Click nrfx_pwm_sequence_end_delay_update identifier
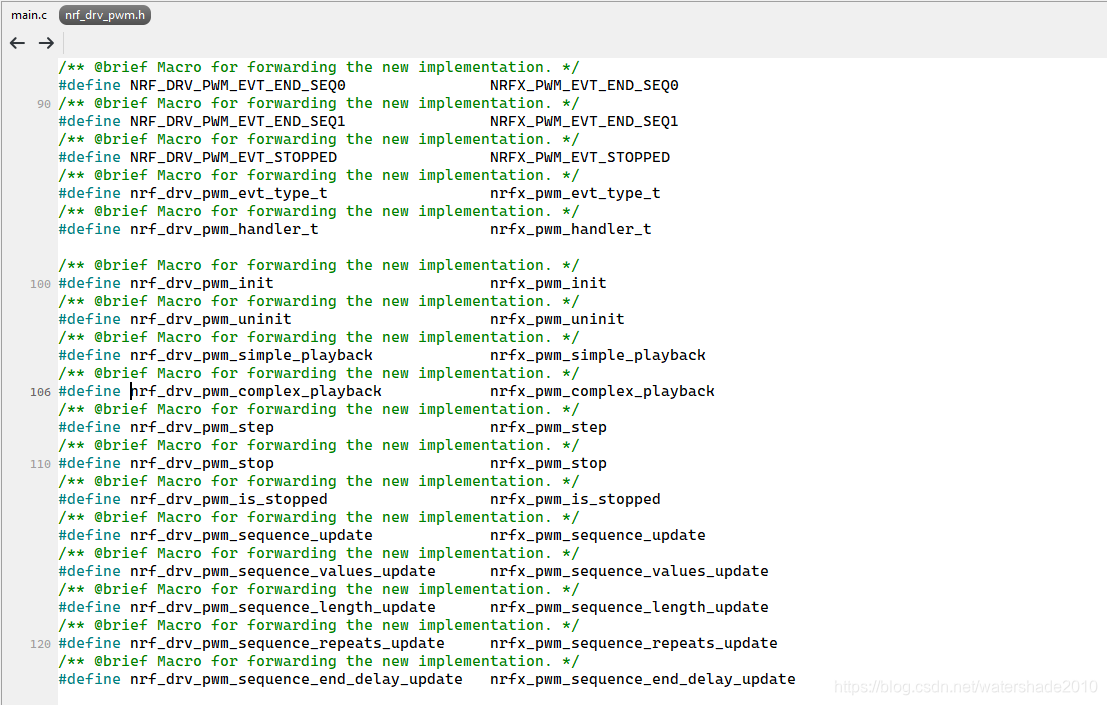Viewport: 1107px width, 705px height. [642, 679]
